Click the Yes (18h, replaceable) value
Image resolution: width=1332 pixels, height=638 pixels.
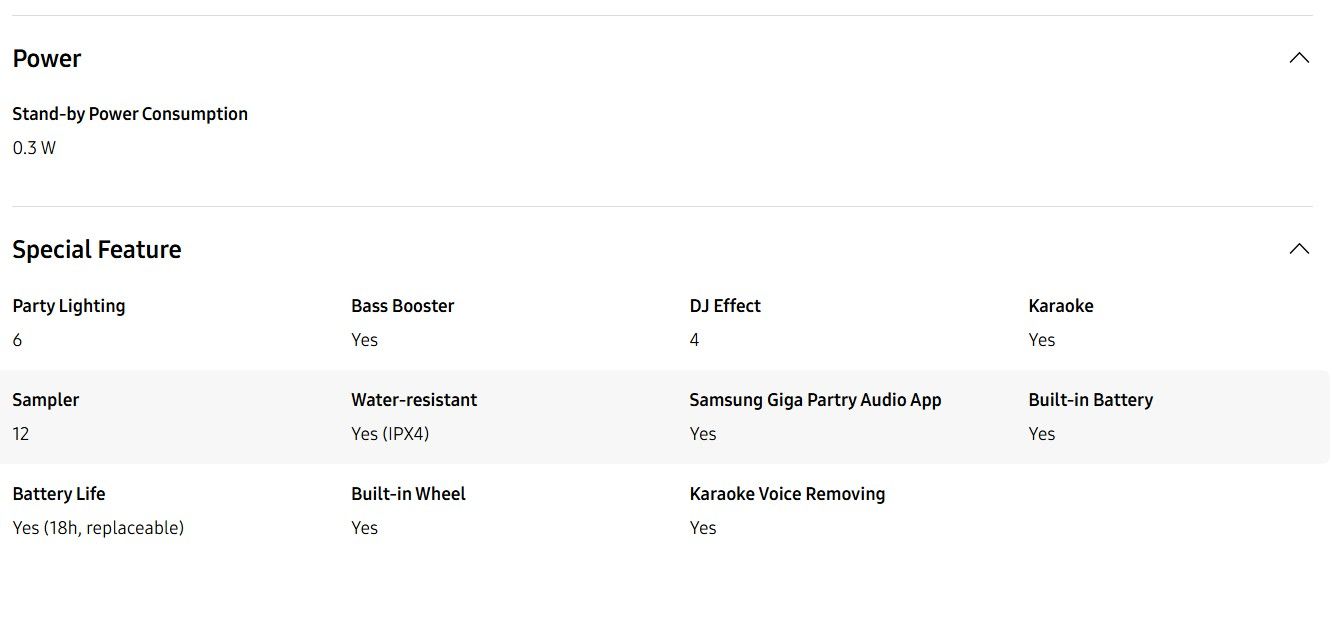[98, 528]
